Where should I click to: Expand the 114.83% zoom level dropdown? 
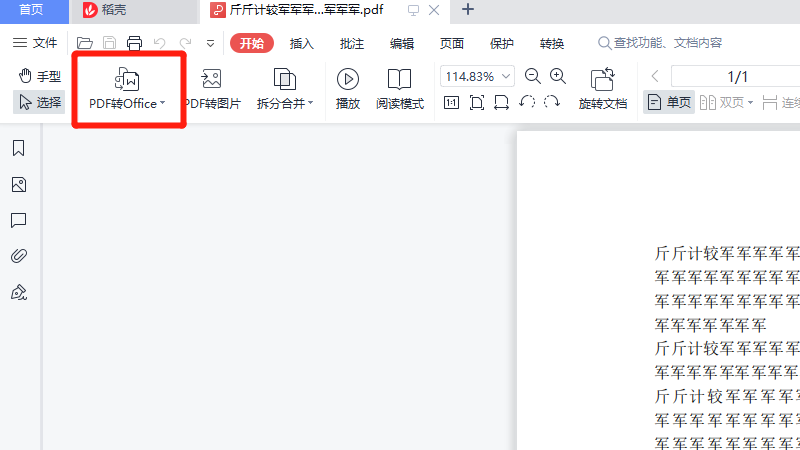coord(506,76)
